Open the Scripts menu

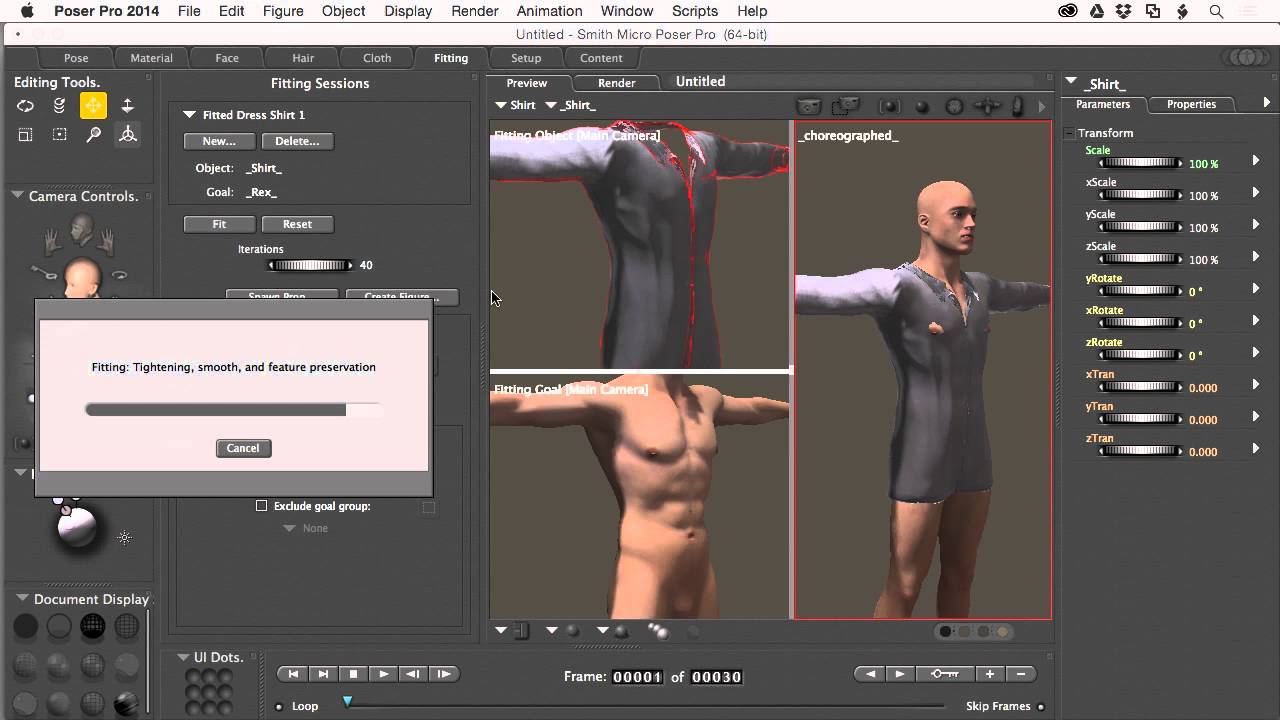click(x=695, y=11)
